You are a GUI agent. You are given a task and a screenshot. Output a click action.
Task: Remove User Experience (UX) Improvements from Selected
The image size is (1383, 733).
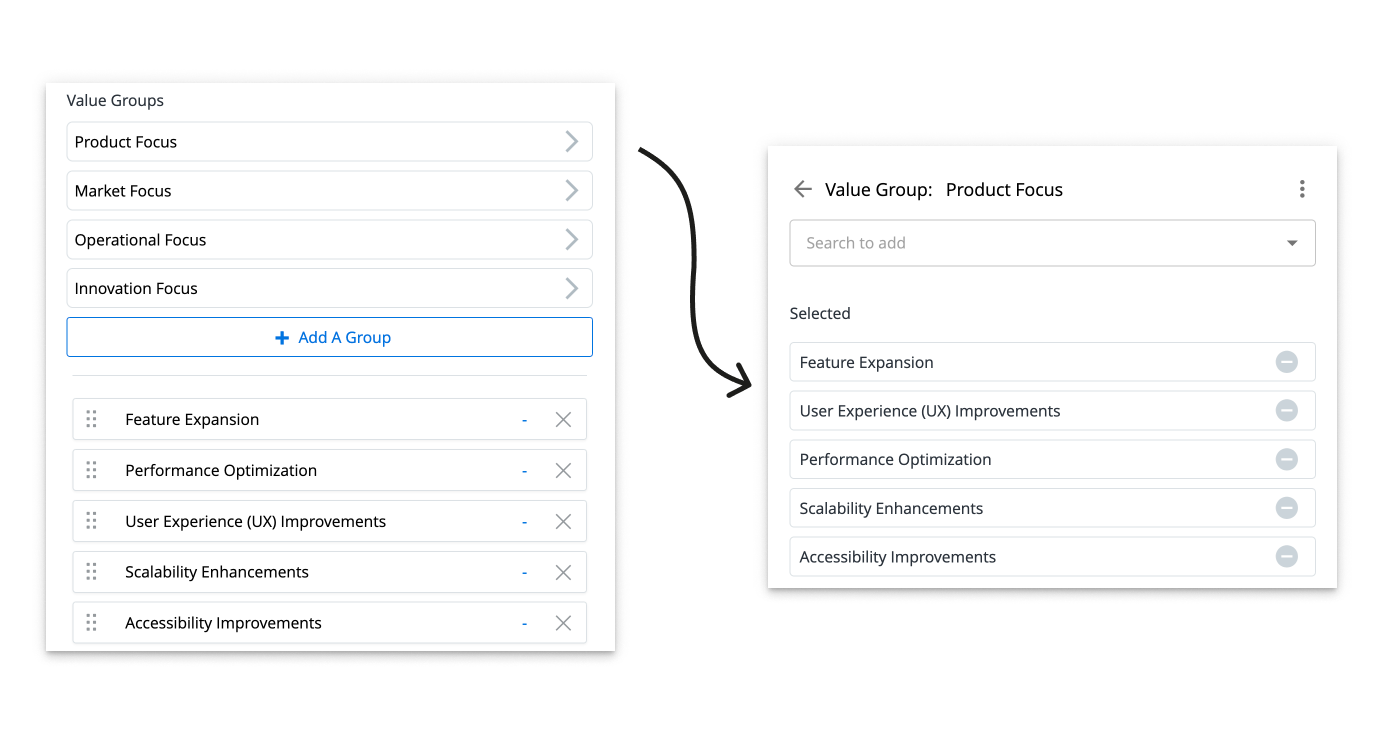pos(1286,411)
